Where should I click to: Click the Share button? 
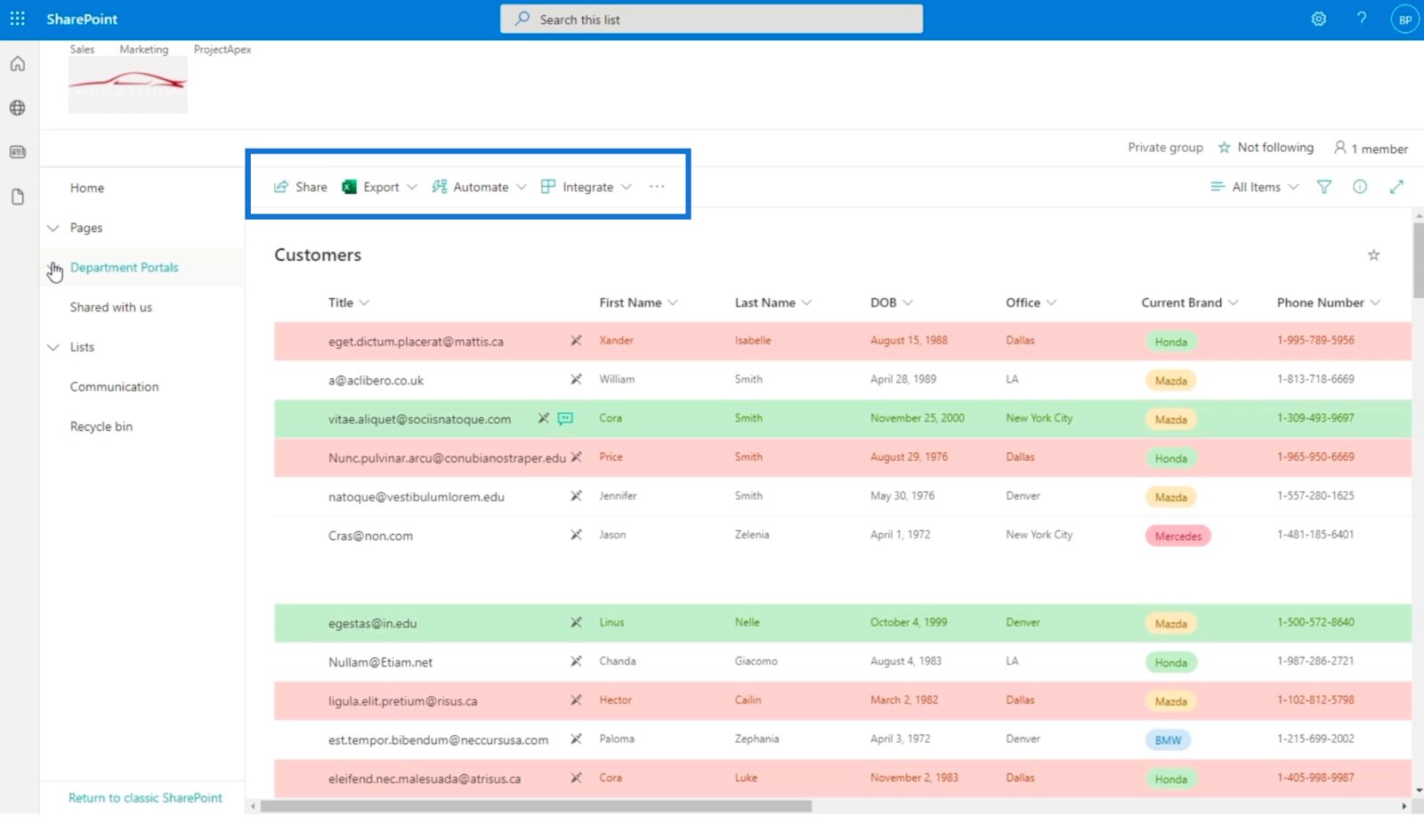click(301, 187)
